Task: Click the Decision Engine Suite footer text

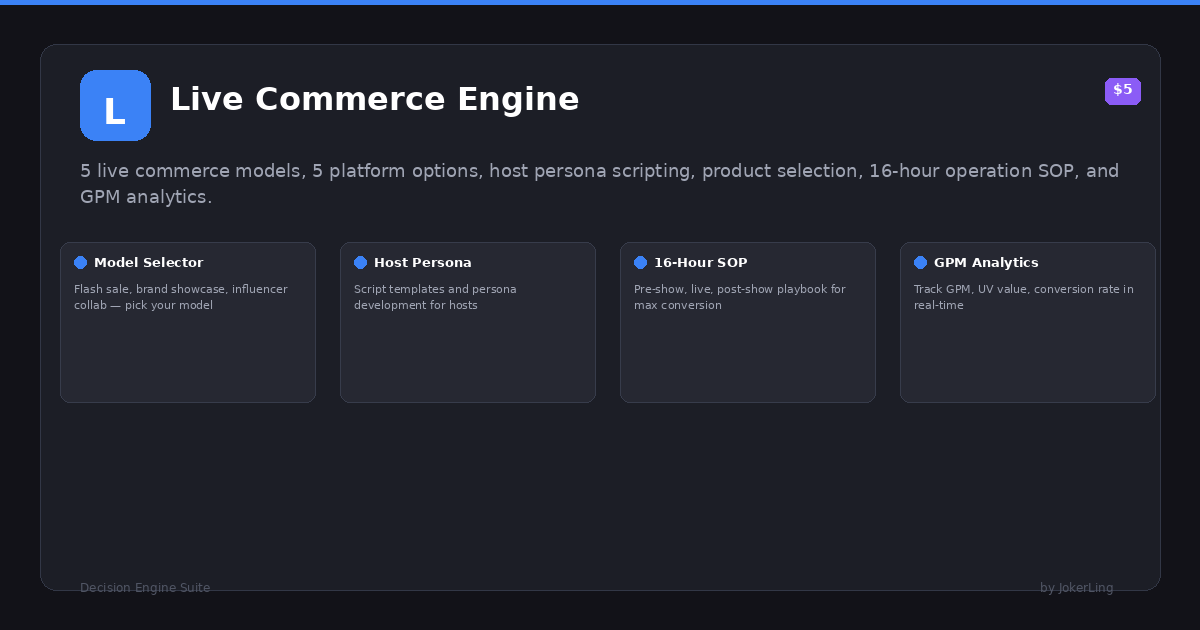Action: 145,588
